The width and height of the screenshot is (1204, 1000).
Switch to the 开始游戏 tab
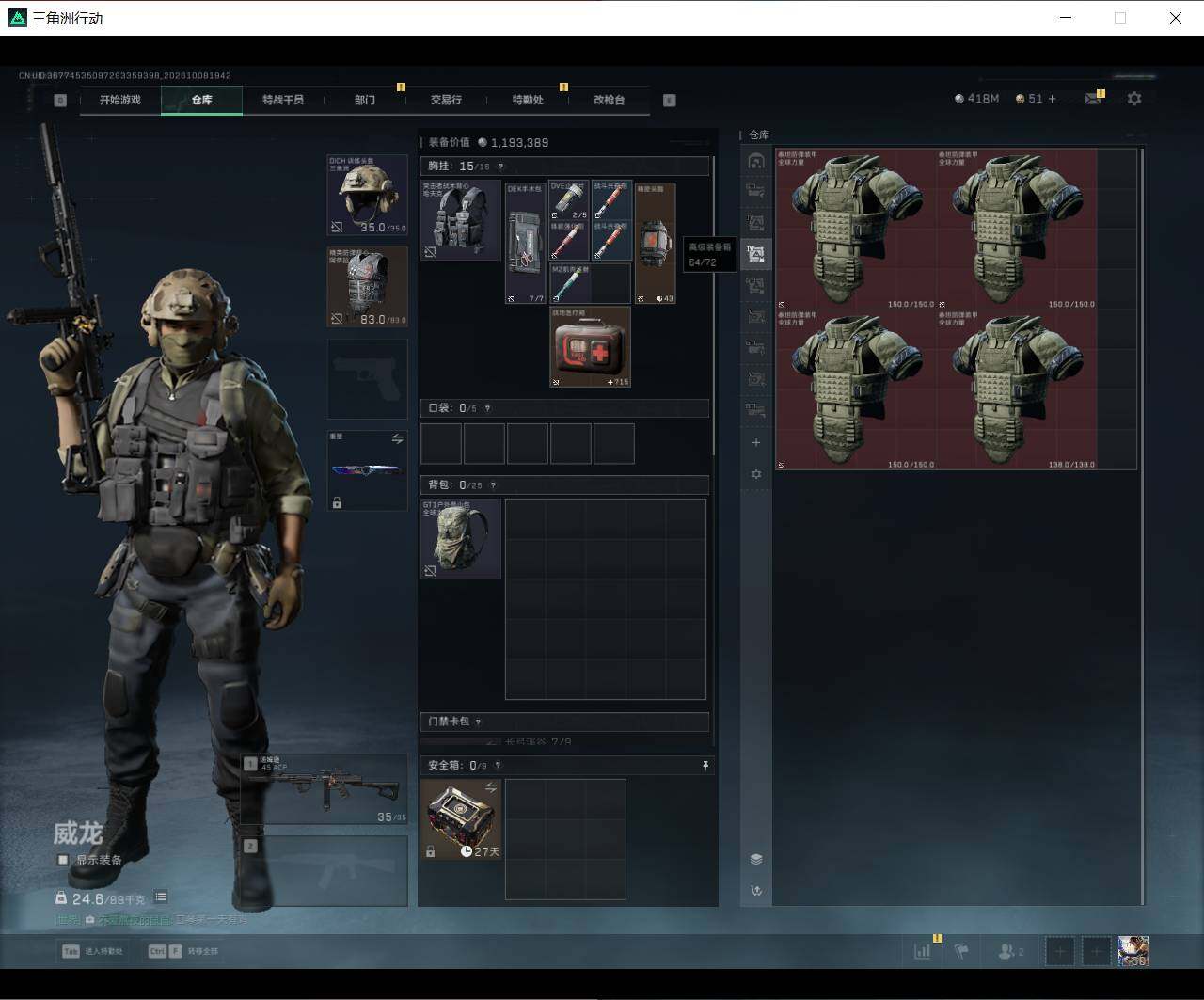[120, 100]
